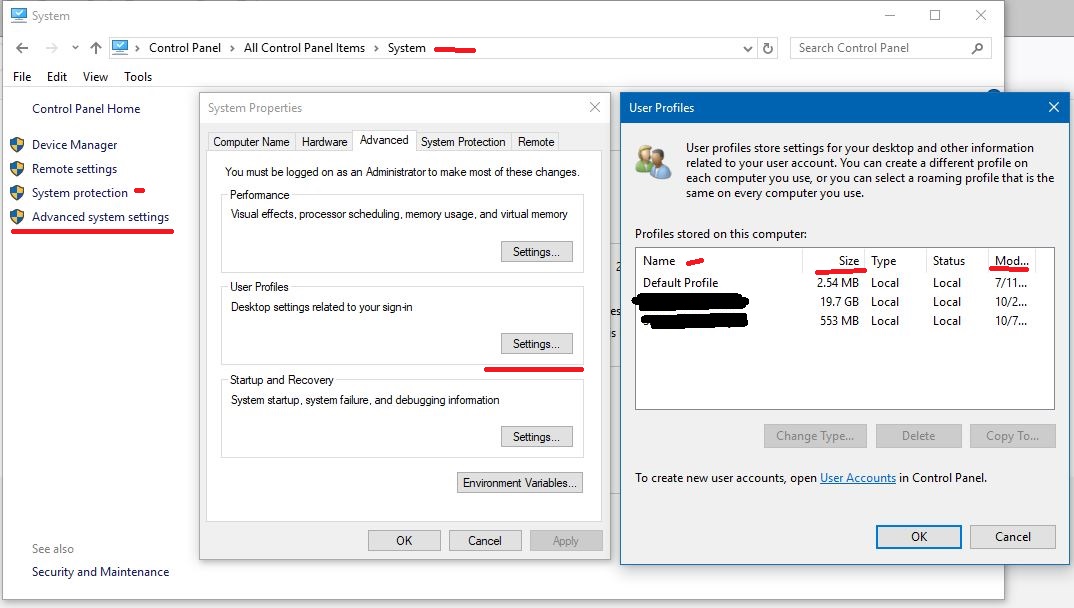Click the Forward arrow in navigation bar
This screenshot has width=1074, height=608.
tap(51, 48)
